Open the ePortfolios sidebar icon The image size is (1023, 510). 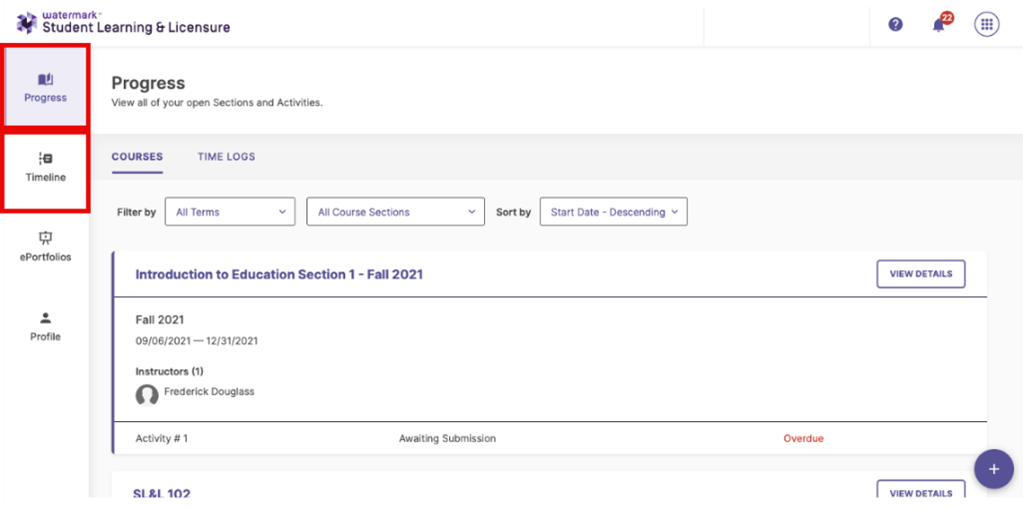[45, 238]
